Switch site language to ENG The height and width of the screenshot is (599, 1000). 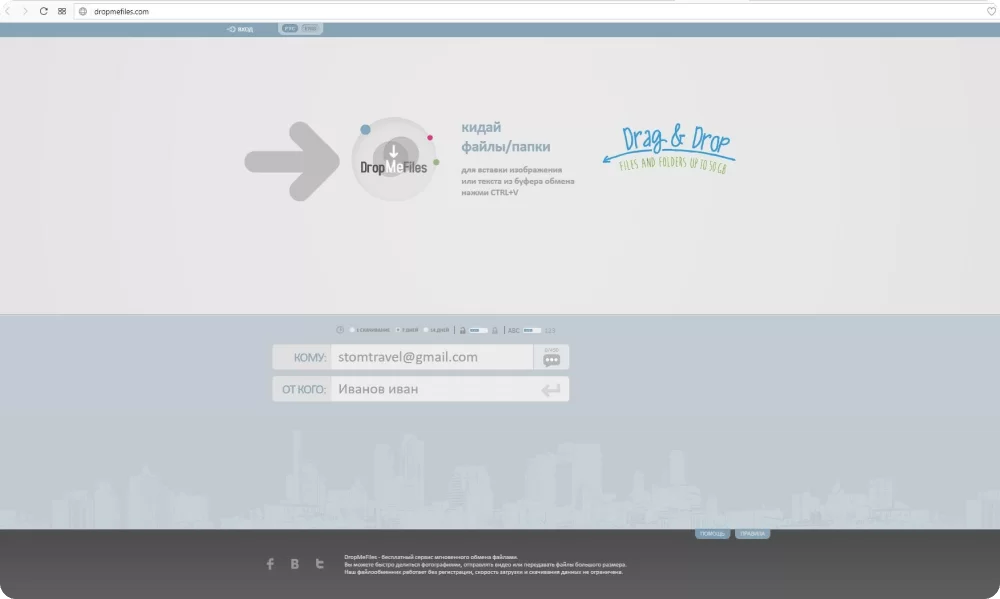tap(310, 29)
